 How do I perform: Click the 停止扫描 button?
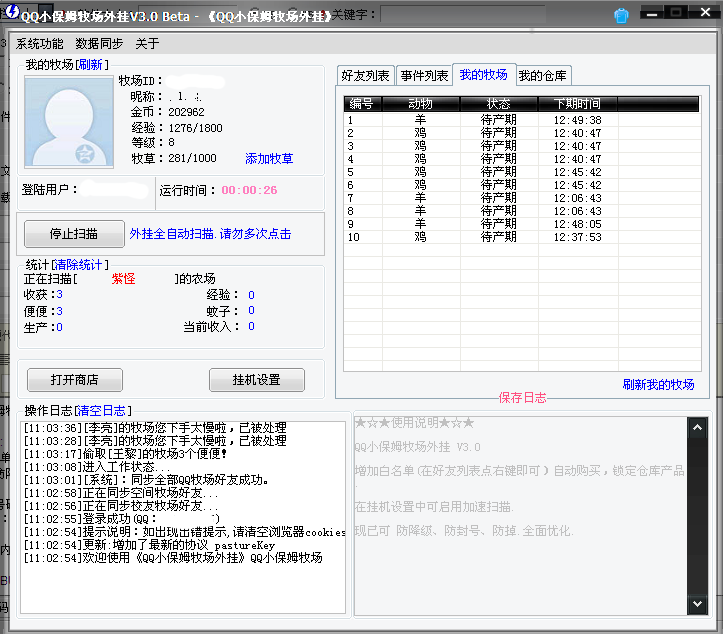(x=74, y=234)
